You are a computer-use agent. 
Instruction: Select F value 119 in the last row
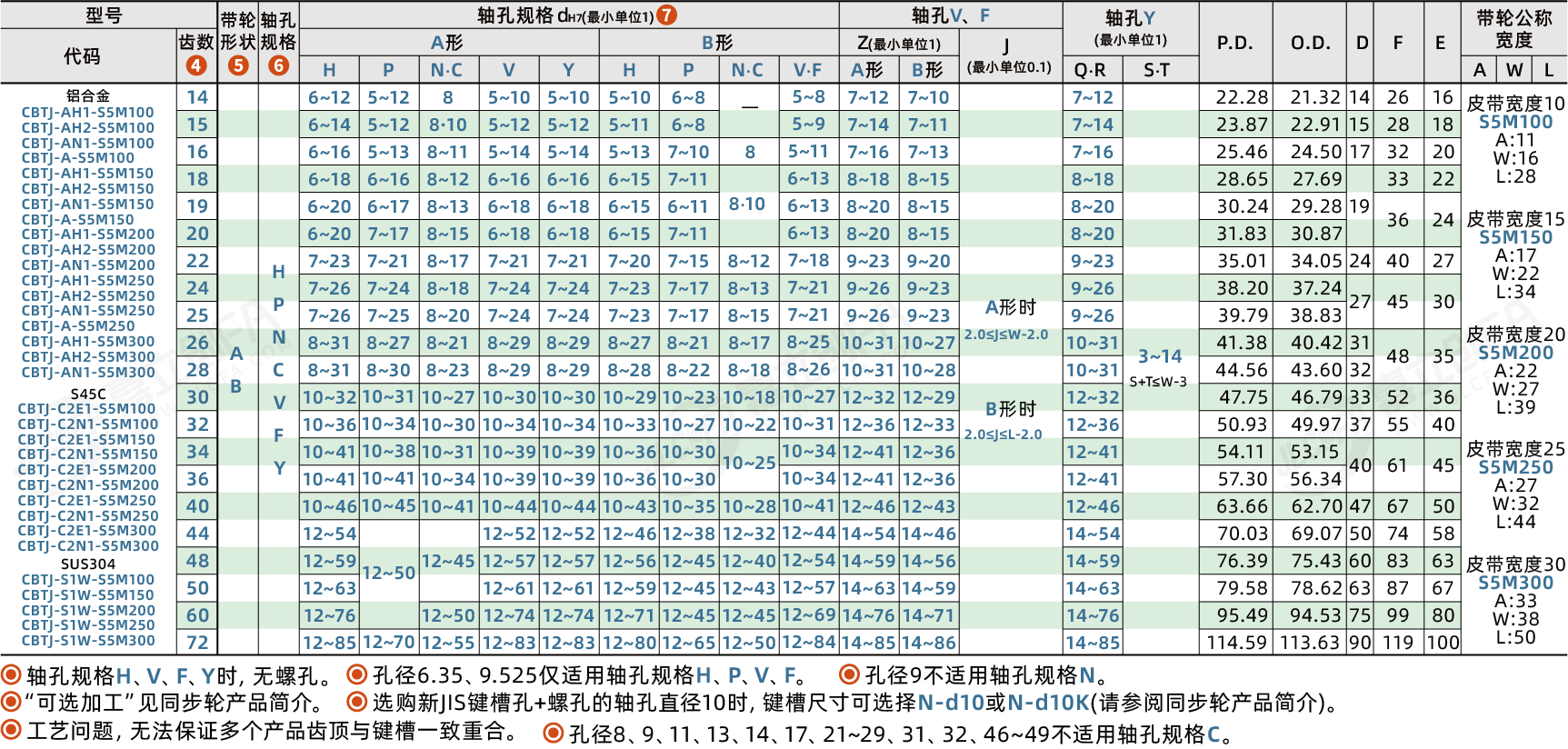(x=1398, y=643)
